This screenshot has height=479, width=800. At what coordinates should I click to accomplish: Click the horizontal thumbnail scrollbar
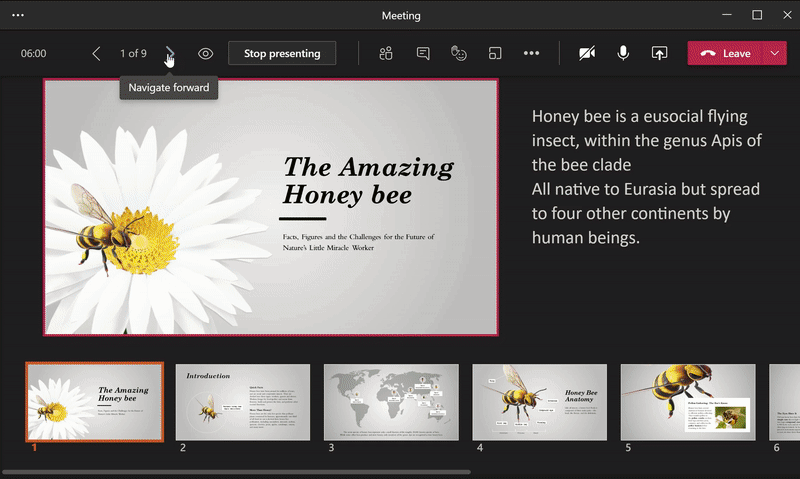coord(236,471)
